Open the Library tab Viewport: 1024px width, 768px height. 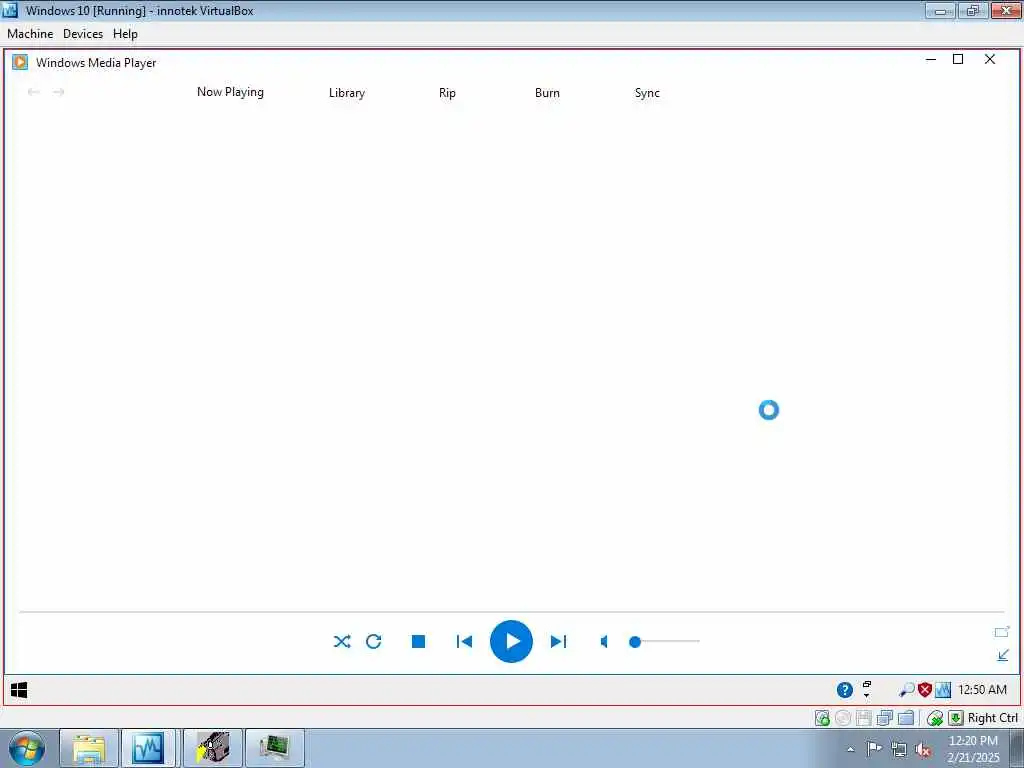[347, 93]
